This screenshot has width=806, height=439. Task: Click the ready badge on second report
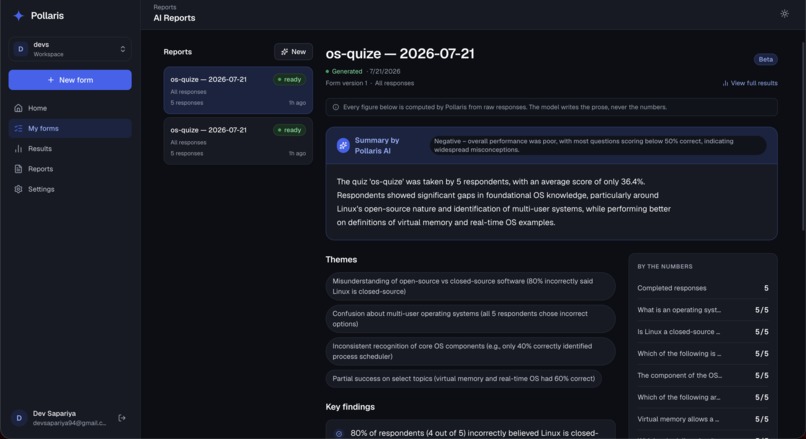289,130
